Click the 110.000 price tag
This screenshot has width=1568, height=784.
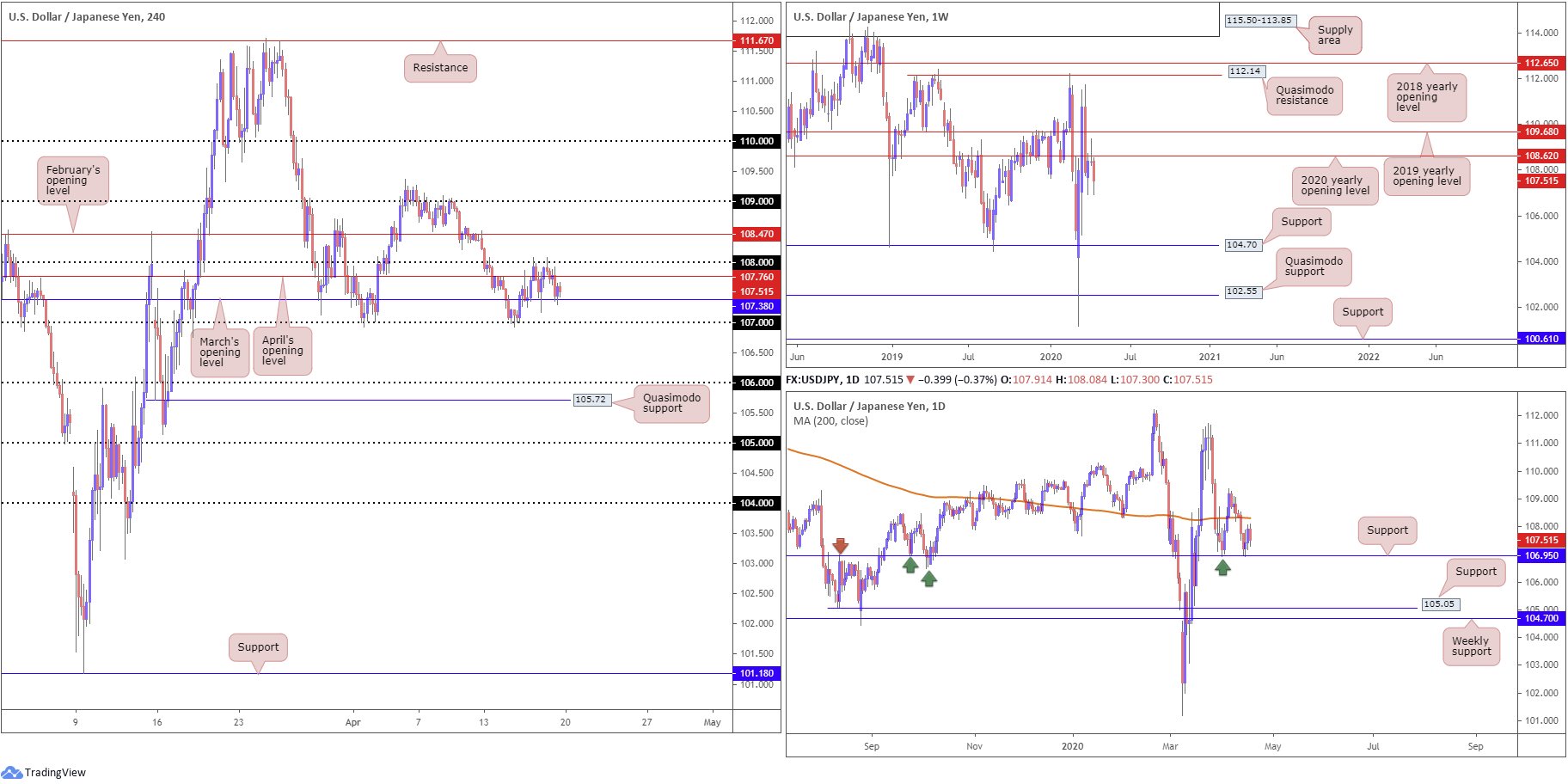[756, 141]
